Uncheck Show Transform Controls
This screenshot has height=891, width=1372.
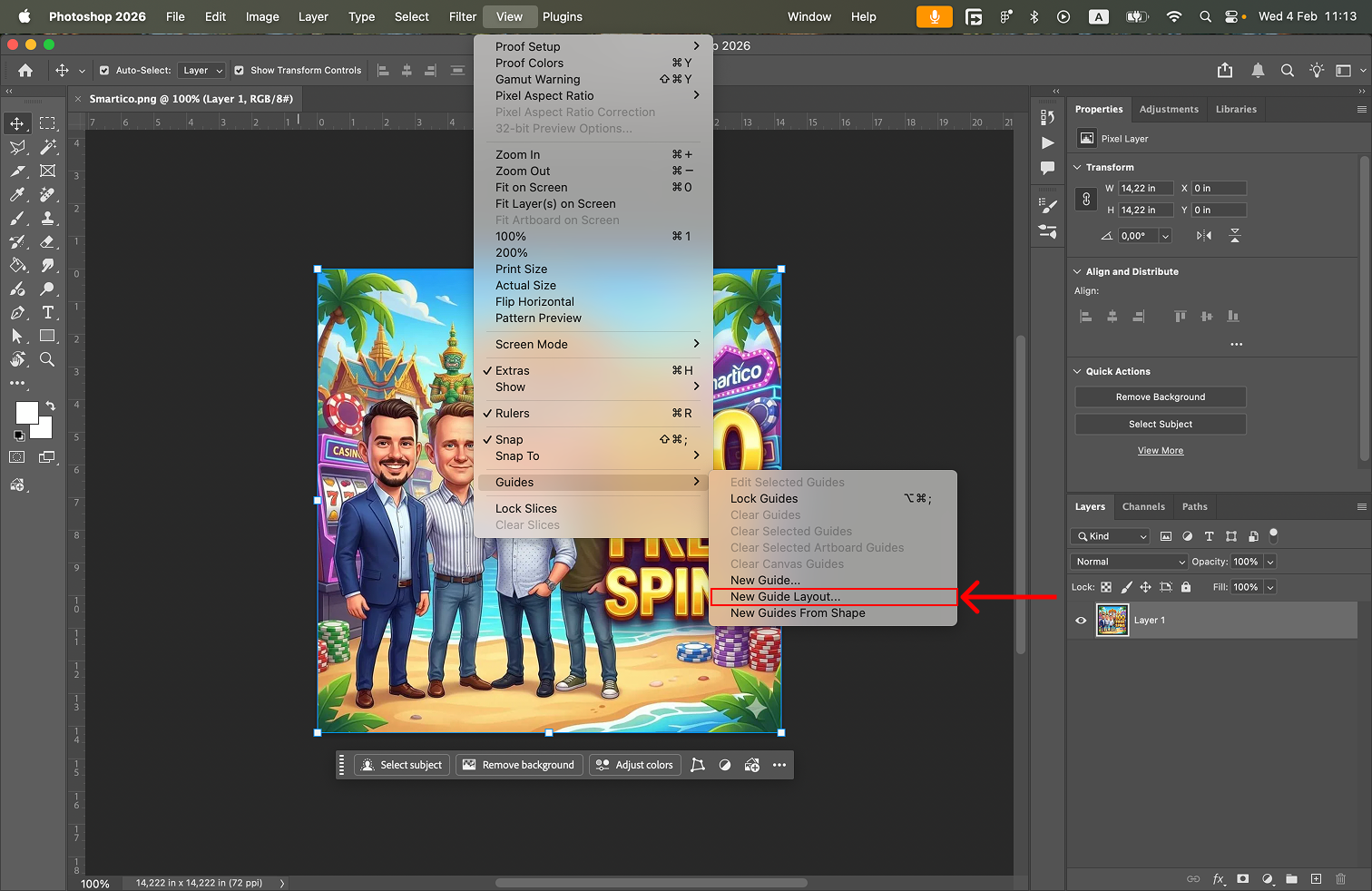(x=240, y=71)
